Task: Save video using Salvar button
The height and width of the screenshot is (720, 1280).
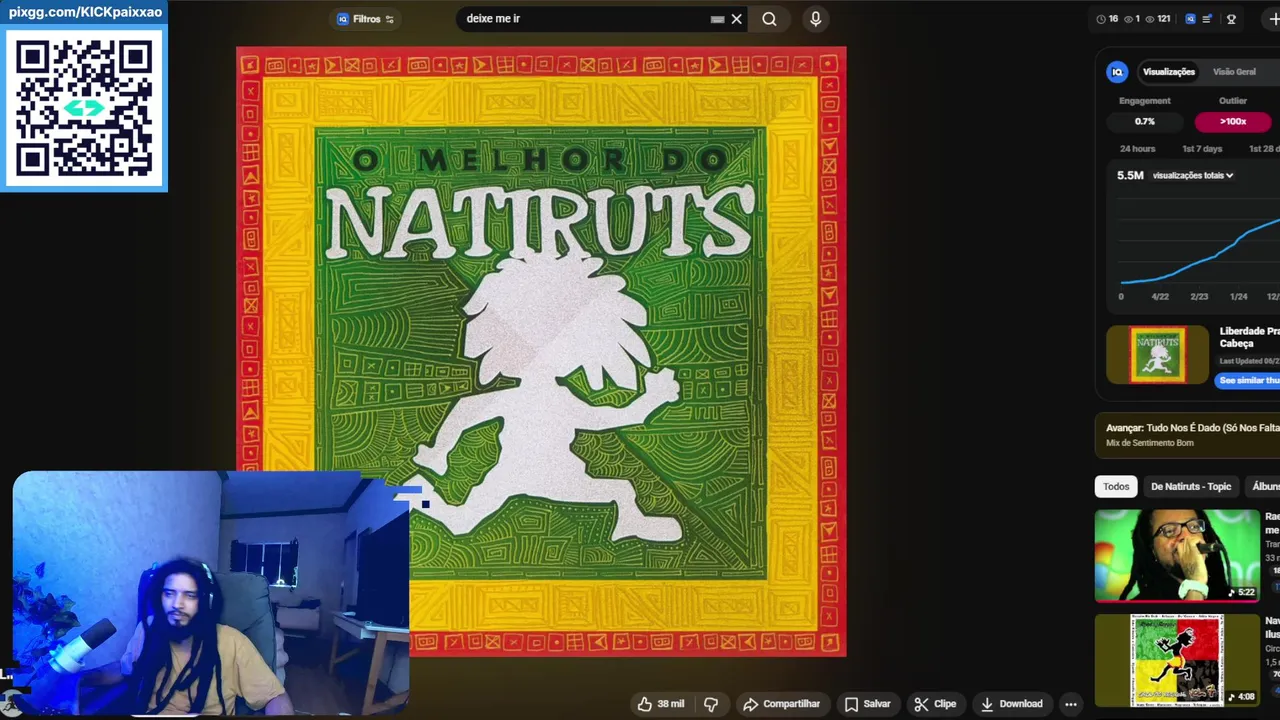Action: coord(867,704)
